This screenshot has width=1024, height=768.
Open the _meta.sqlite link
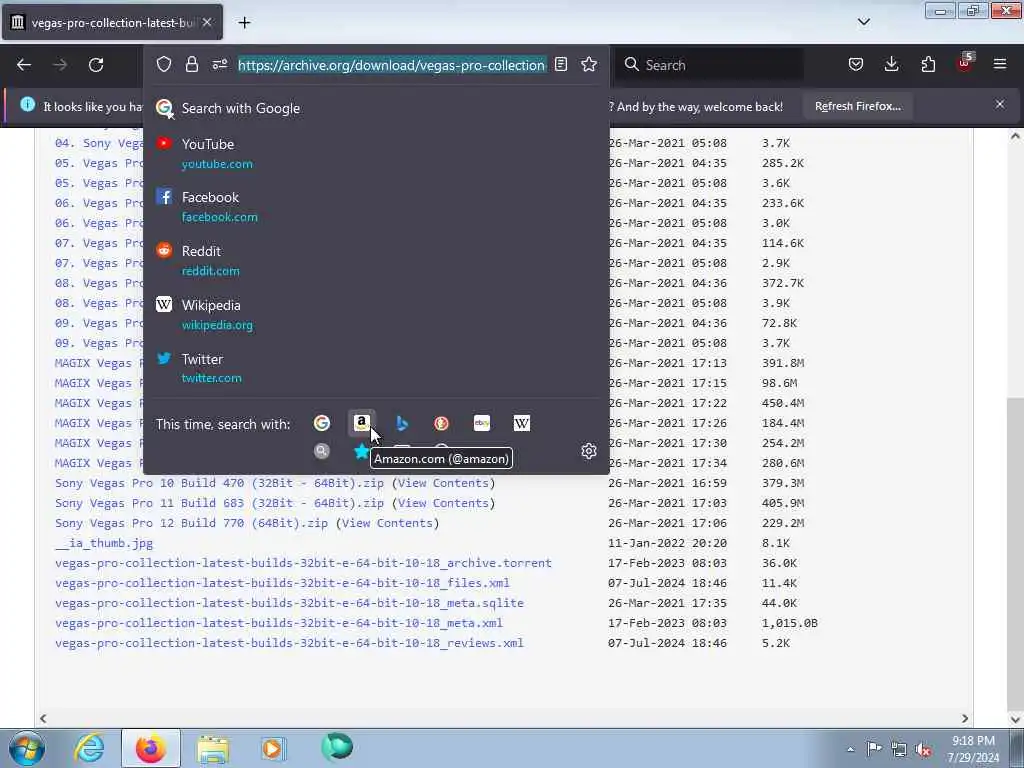pos(289,603)
